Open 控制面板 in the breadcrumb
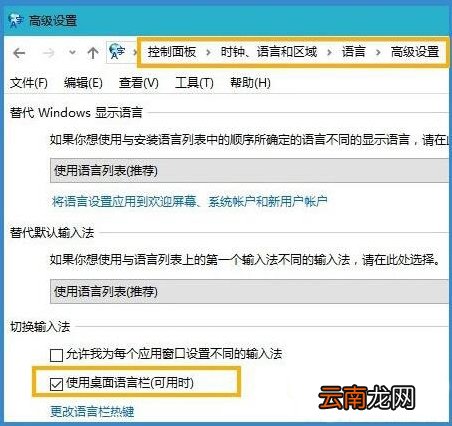Image resolution: width=452 pixels, height=426 pixels. pos(172,52)
